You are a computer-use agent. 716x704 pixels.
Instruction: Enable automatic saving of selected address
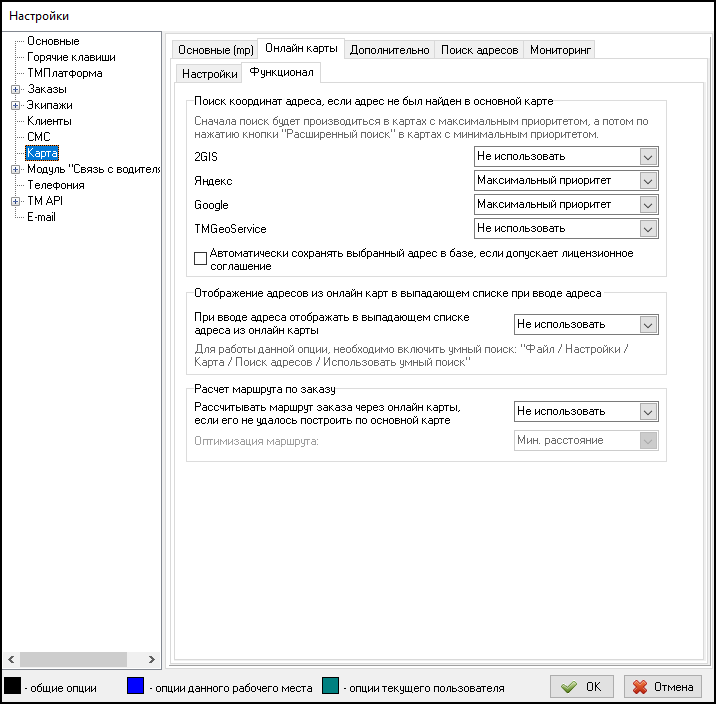pos(201,259)
